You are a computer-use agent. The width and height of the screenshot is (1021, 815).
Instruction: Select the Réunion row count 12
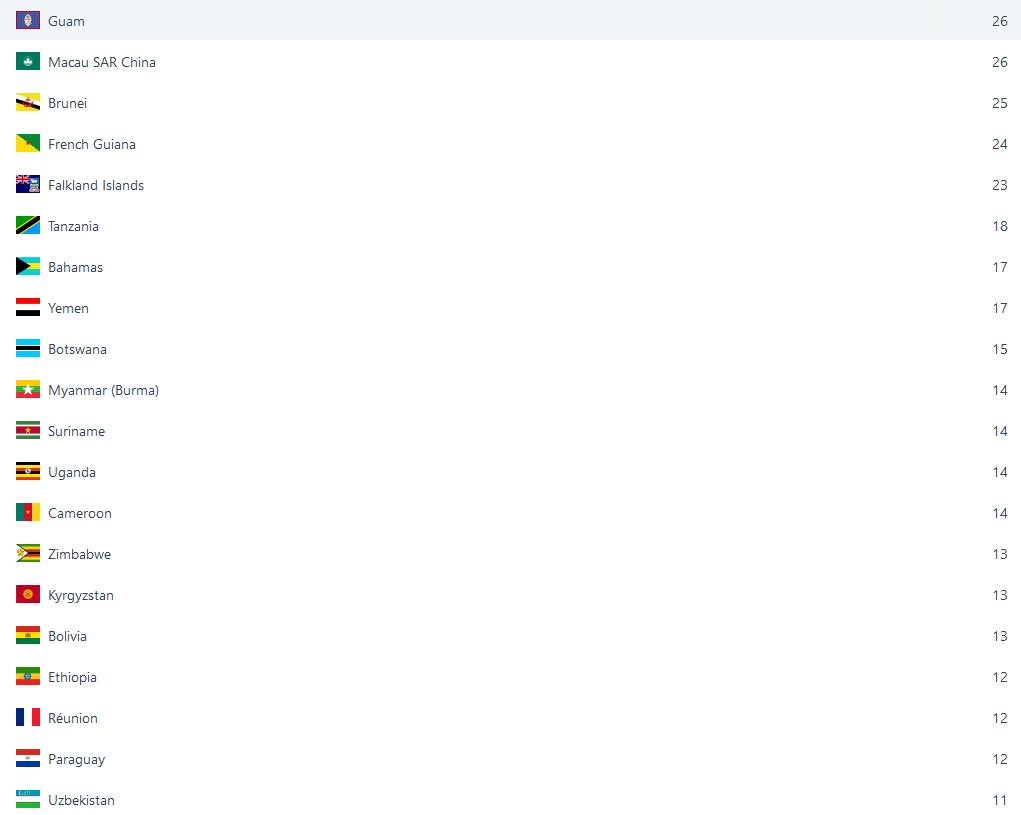coord(1000,718)
